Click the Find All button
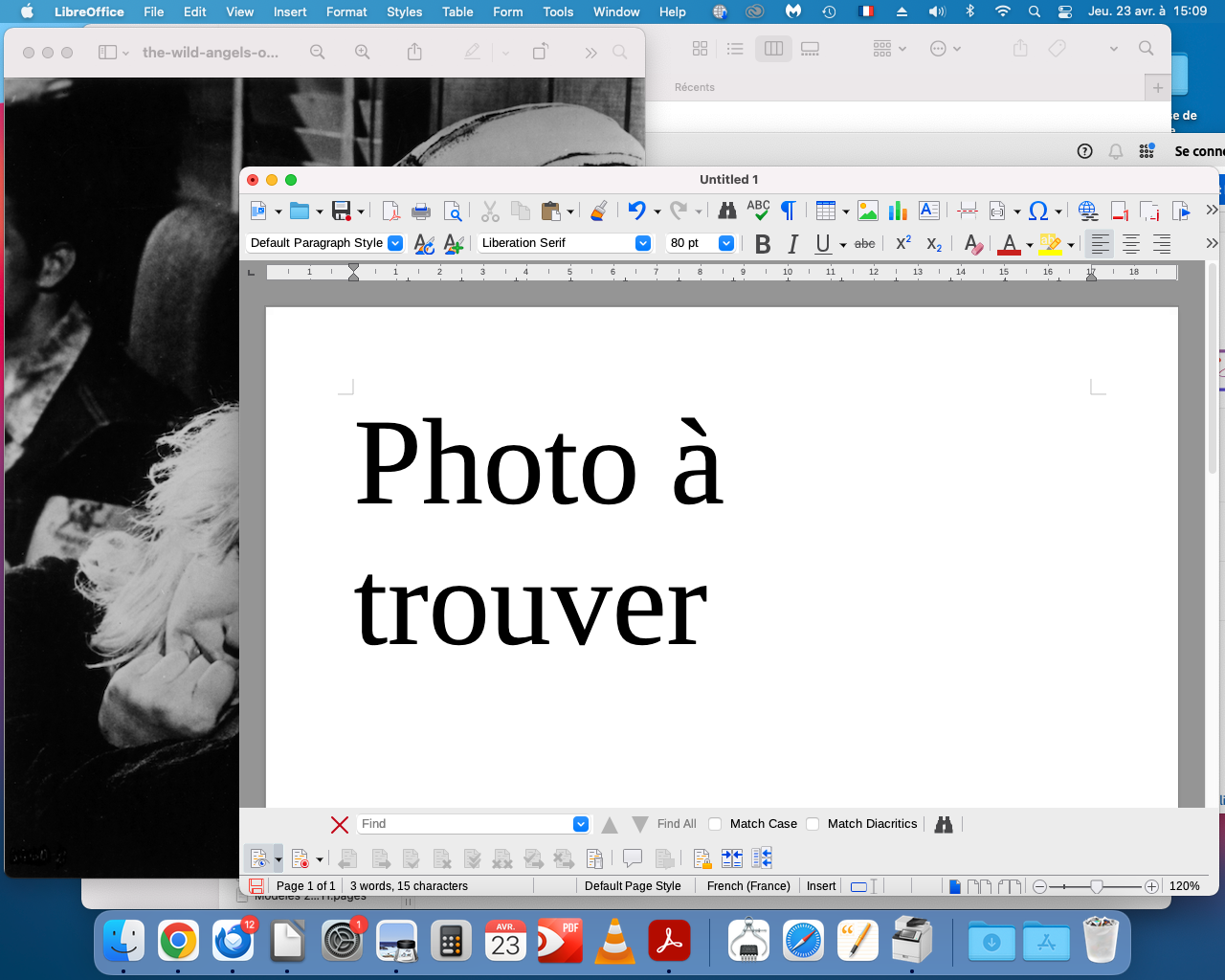Viewport: 1225px width, 980px height. [677, 824]
